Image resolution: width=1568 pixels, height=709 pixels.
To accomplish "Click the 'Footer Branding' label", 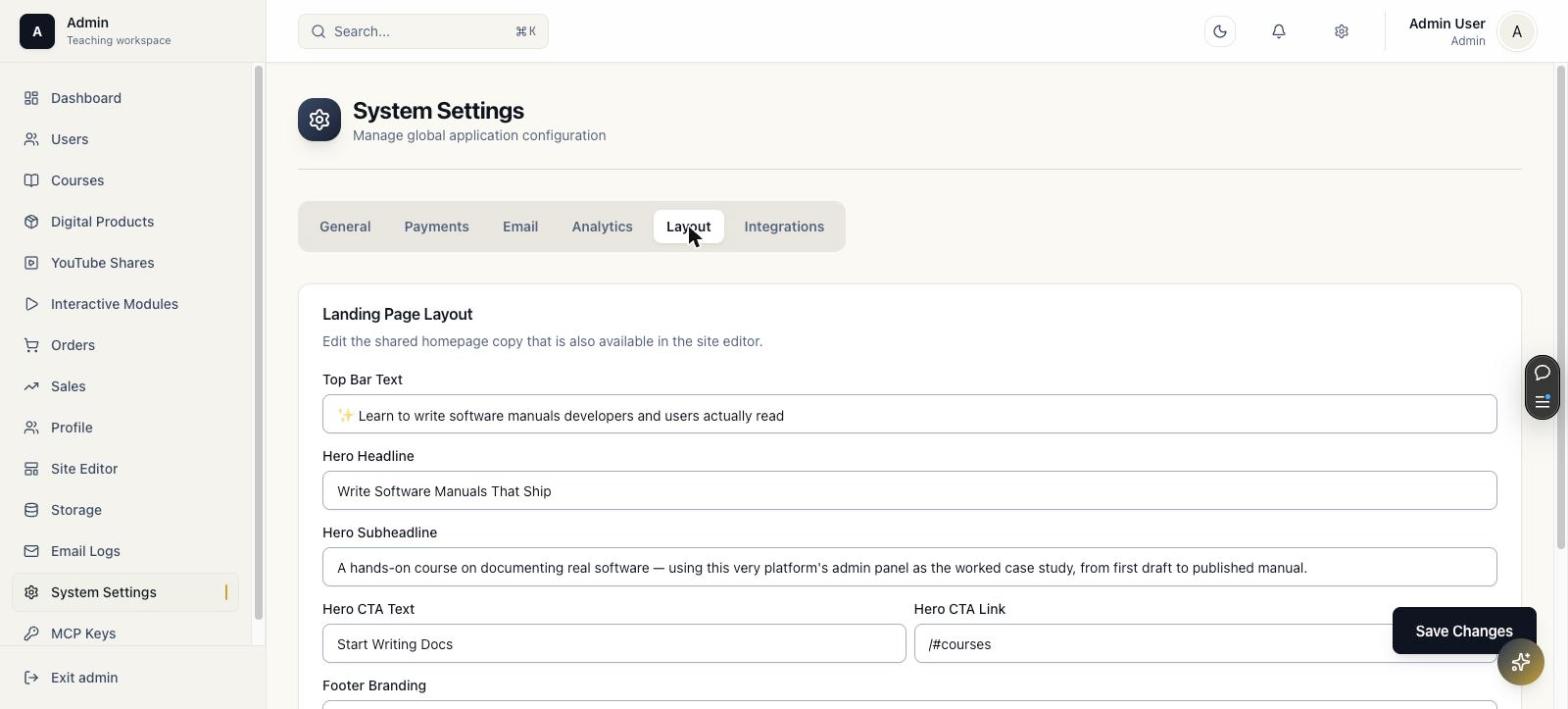I will [374, 685].
